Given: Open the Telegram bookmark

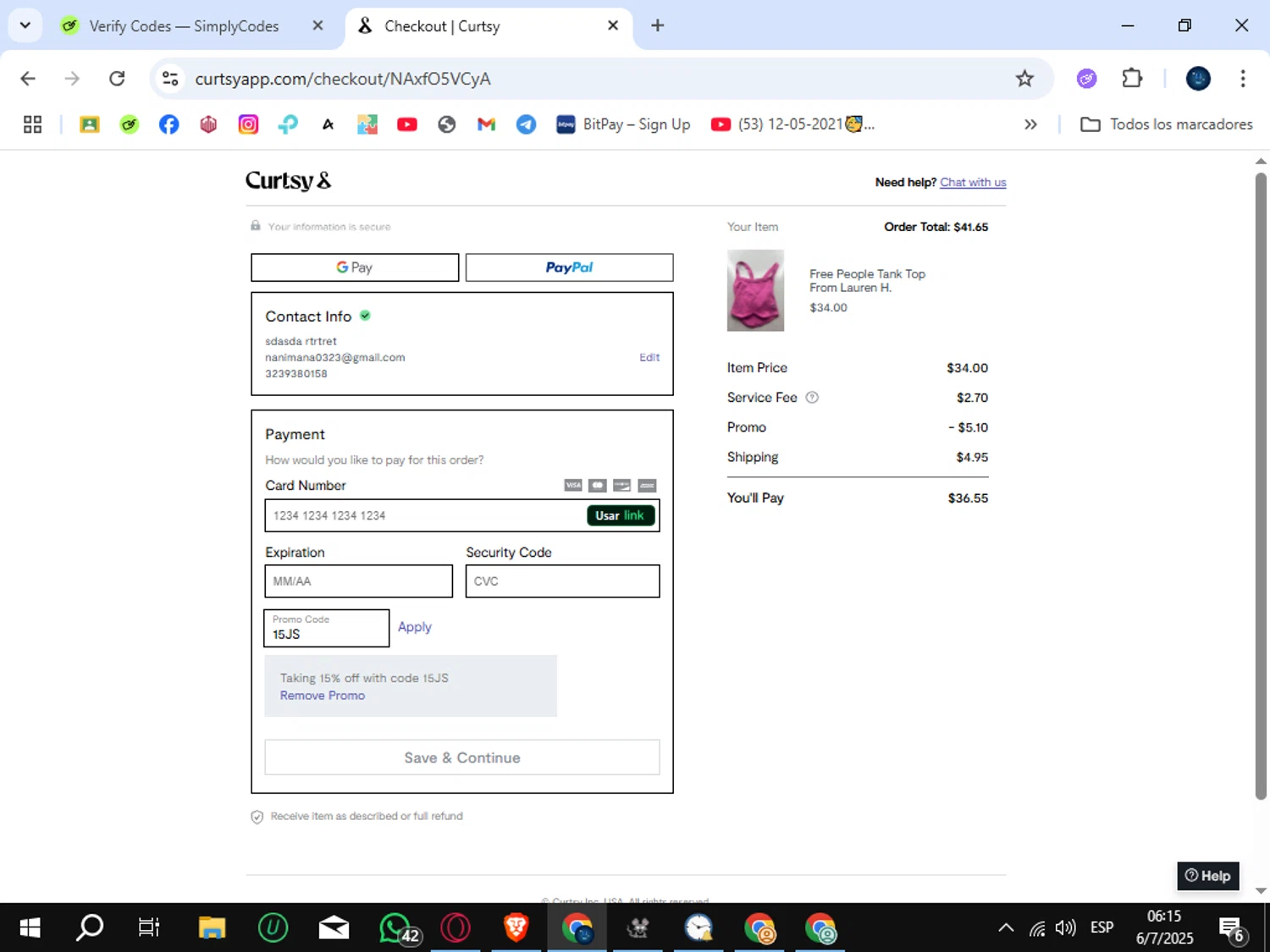Looking at the screenshot, I should tap(526, 124).
